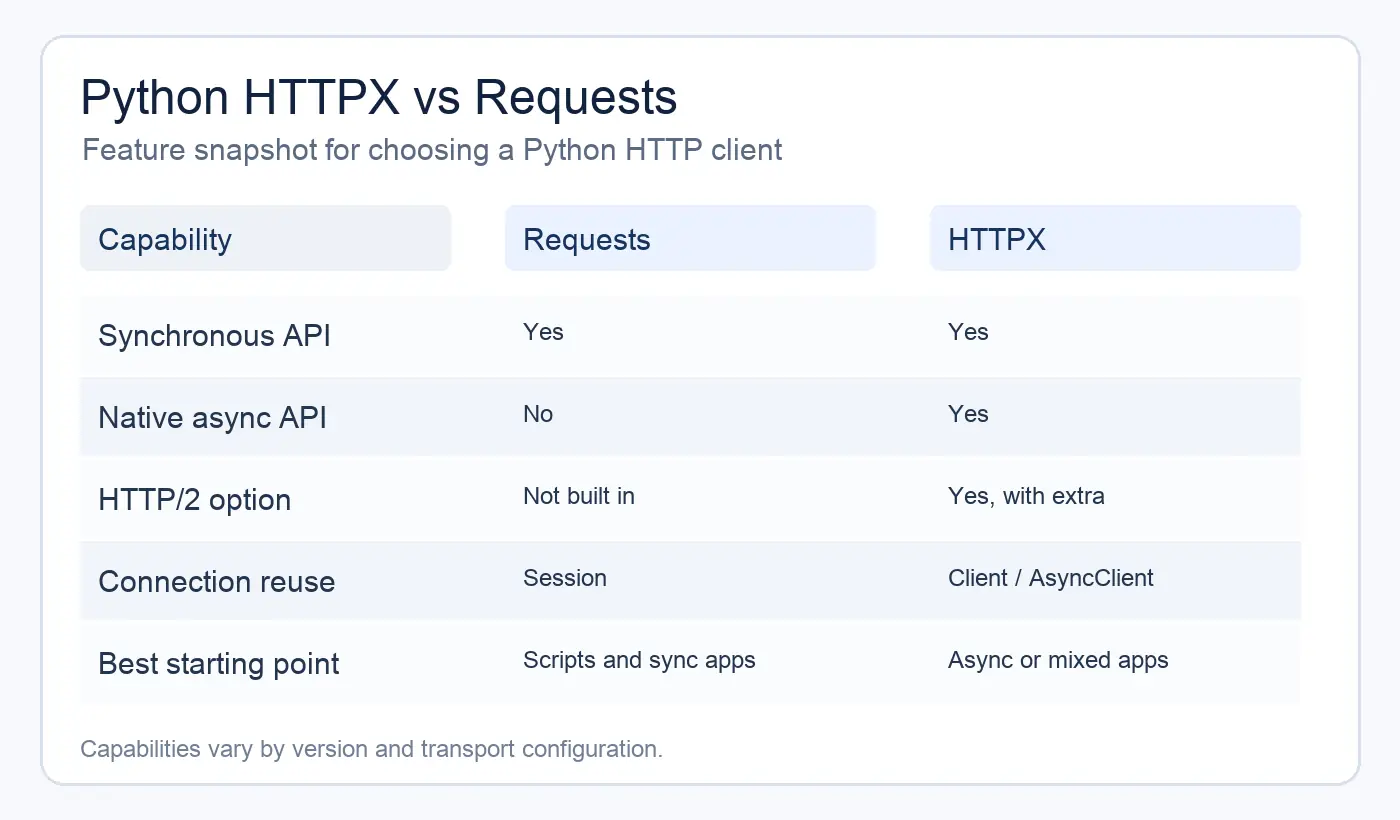The image size is (1400, 820).
Task: Click the 'Yes, with extra' cell
Action: point(1026,496)
